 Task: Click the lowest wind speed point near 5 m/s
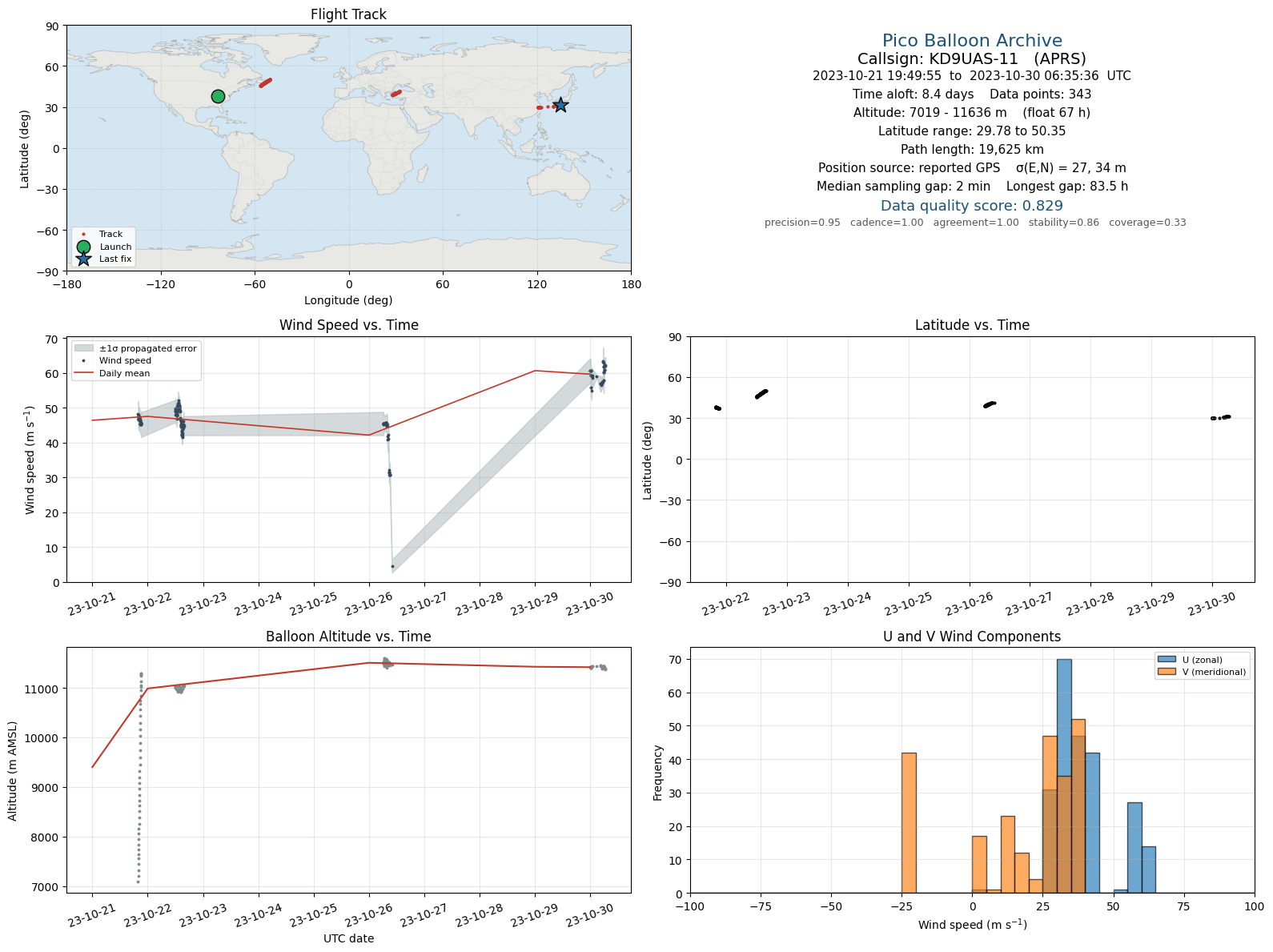[x=392, y=566]
